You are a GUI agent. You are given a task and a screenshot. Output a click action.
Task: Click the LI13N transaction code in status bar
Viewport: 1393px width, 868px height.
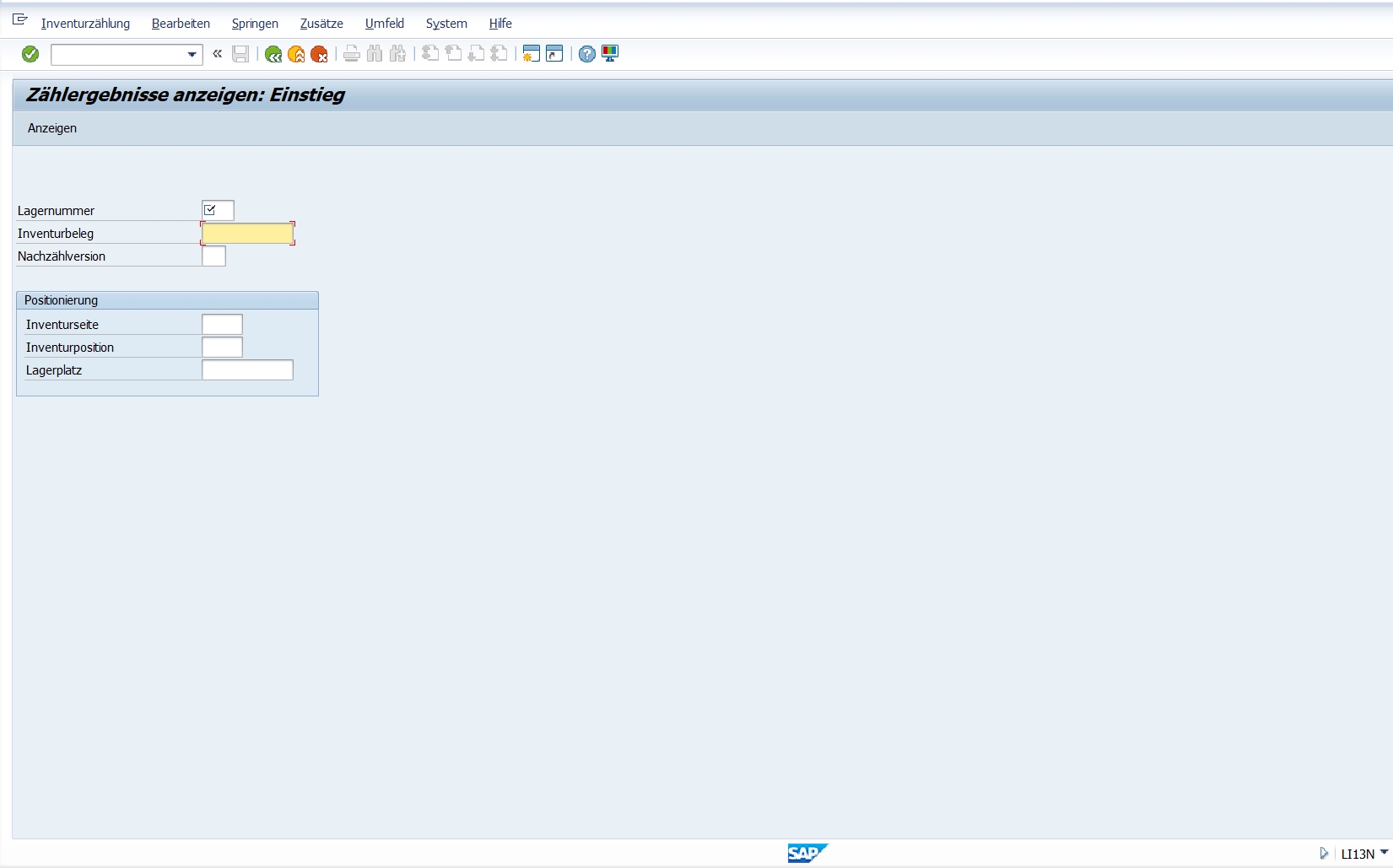pos(1358,854)
